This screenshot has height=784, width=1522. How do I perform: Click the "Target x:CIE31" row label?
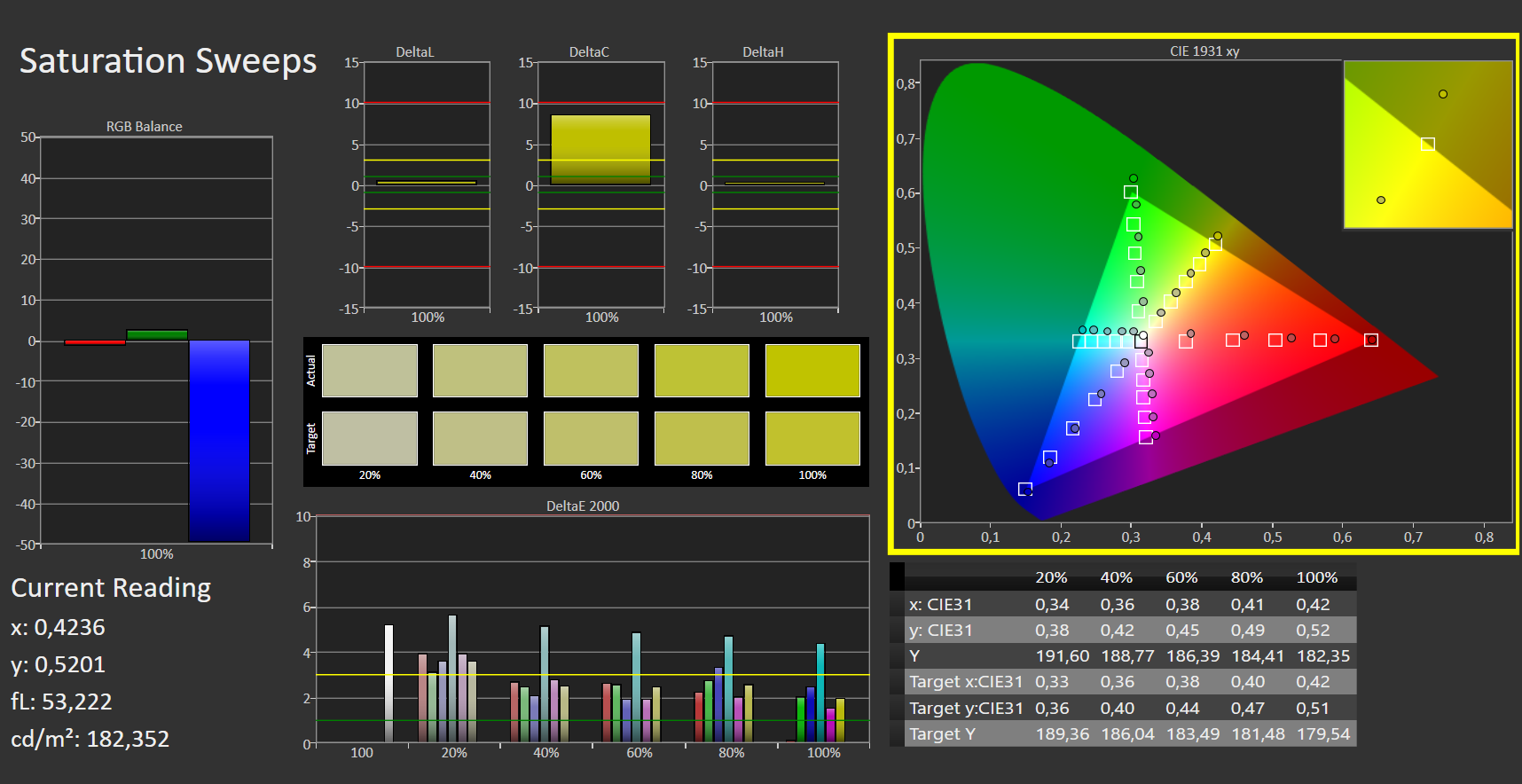pos(966,682)
